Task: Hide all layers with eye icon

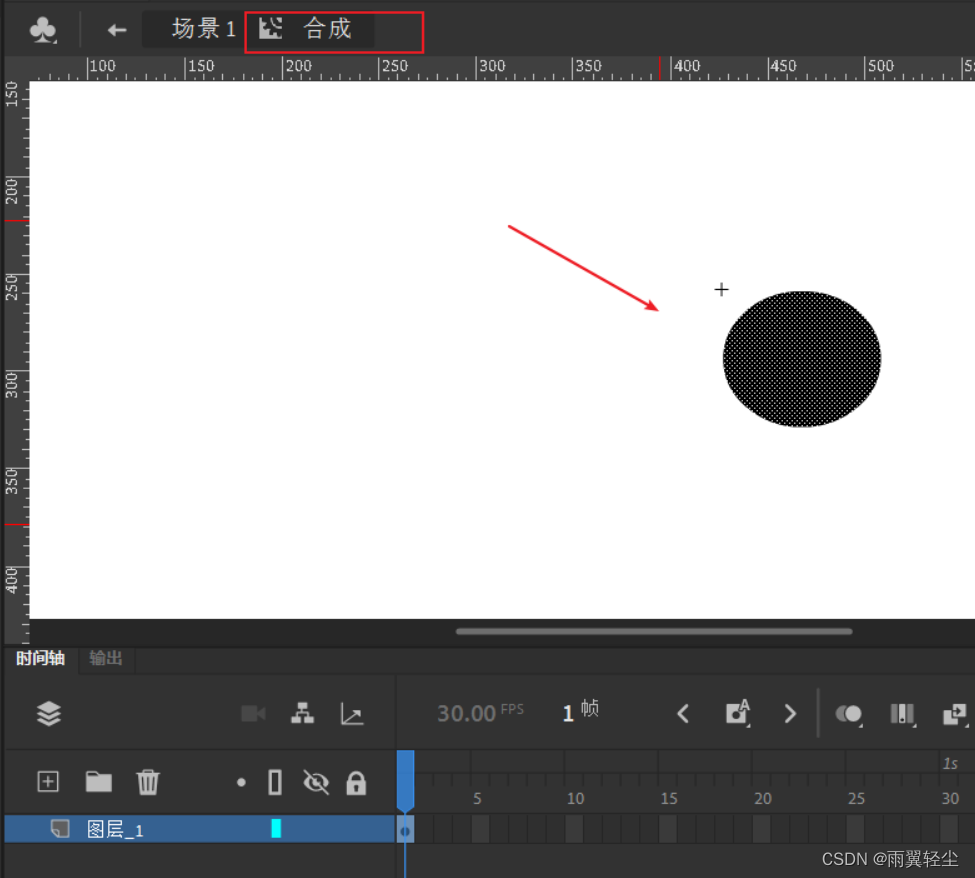Action: [316, 782]
